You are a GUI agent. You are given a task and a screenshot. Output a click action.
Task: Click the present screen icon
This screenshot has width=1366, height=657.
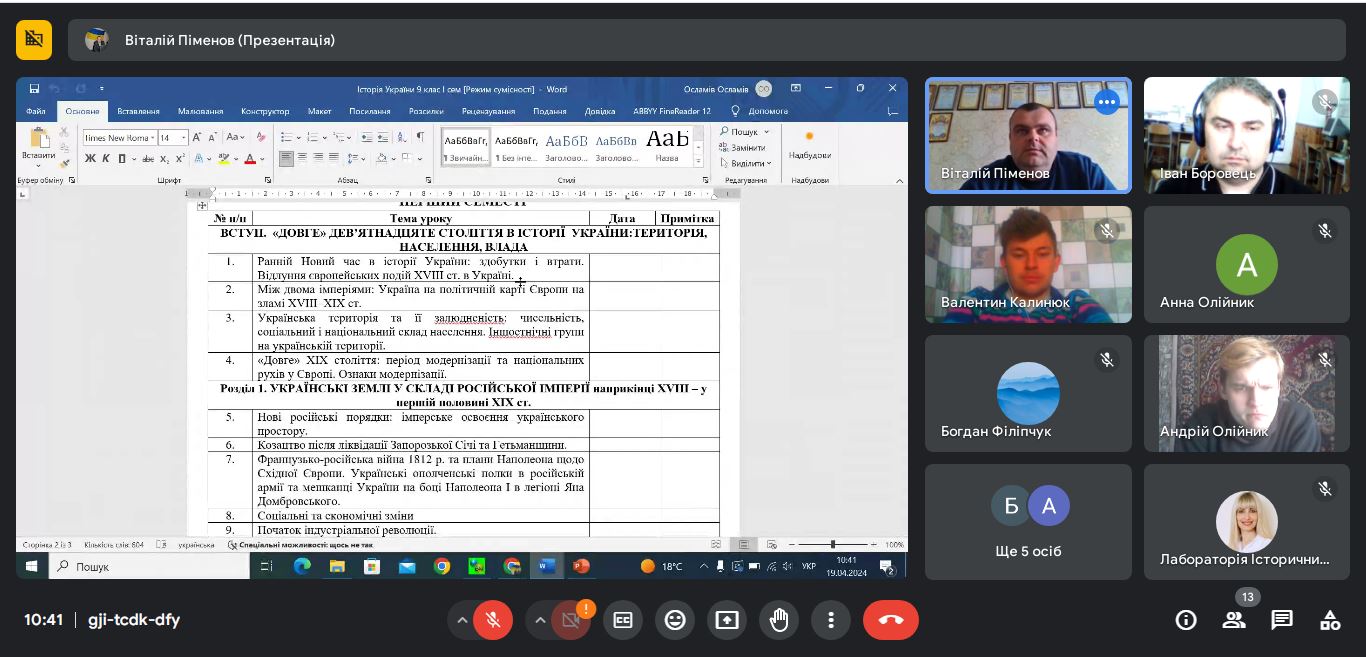727,620
